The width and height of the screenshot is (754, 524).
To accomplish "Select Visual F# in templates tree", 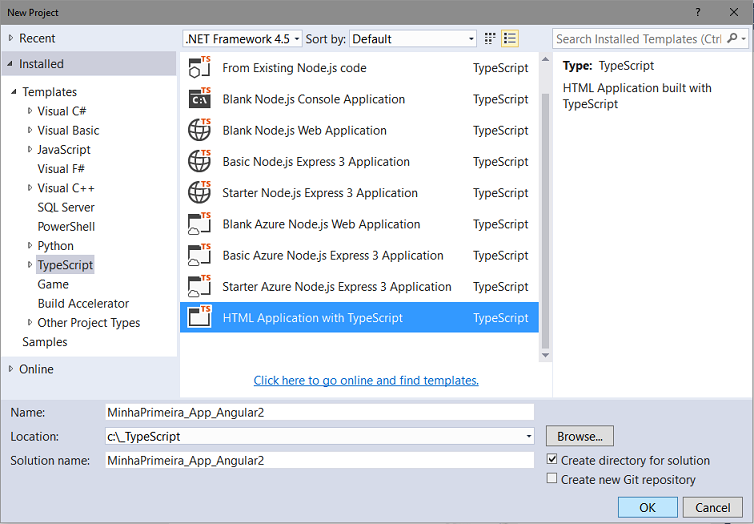I will (x=61, y=169).
